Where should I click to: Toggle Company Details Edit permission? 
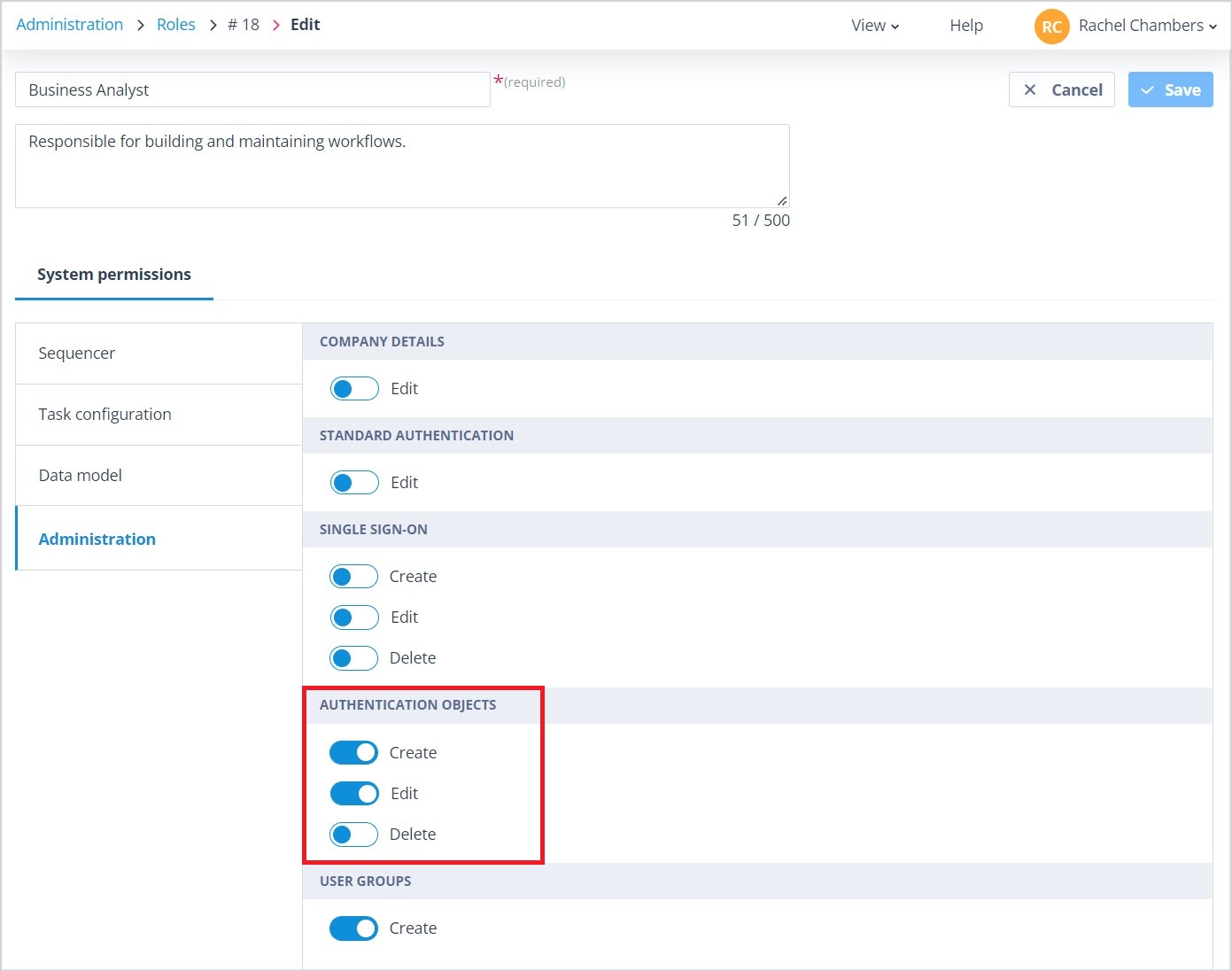354,388
